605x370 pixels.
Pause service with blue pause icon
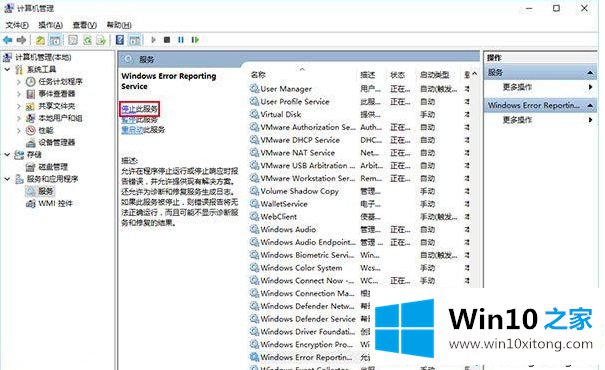(181, 40)
